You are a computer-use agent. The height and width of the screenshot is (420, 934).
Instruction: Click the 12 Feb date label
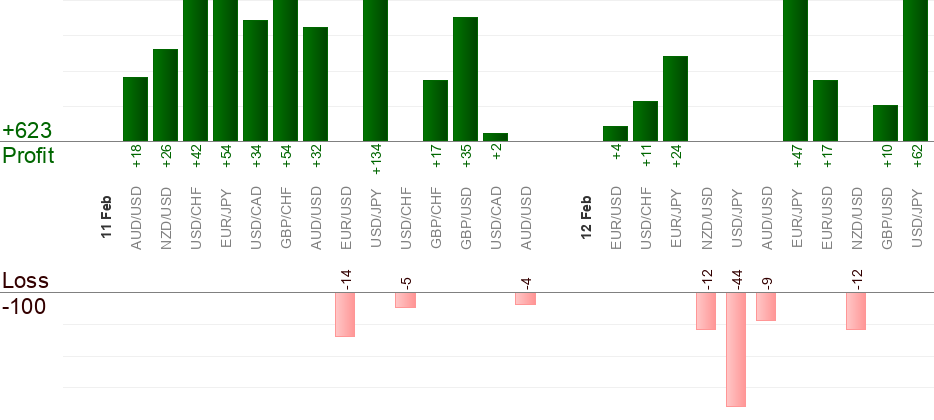point(586,215)
